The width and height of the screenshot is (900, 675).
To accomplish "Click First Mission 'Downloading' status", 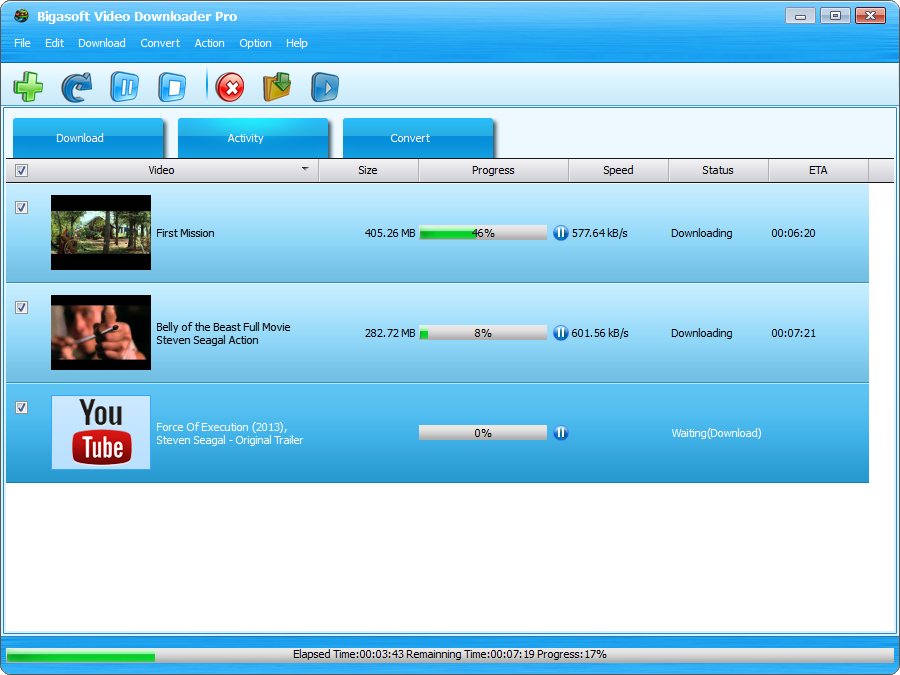I will coord(701,233).
